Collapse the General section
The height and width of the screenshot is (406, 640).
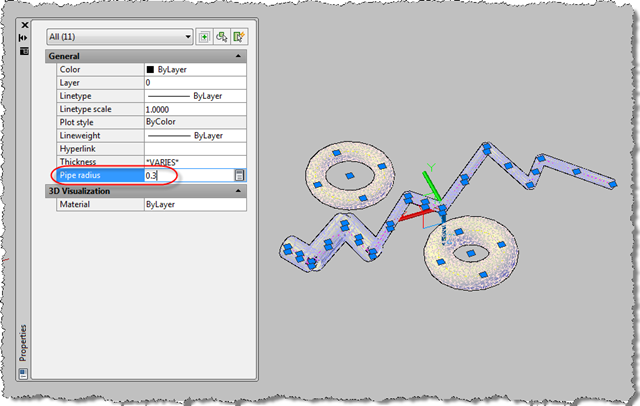click(x=238, y=57)
